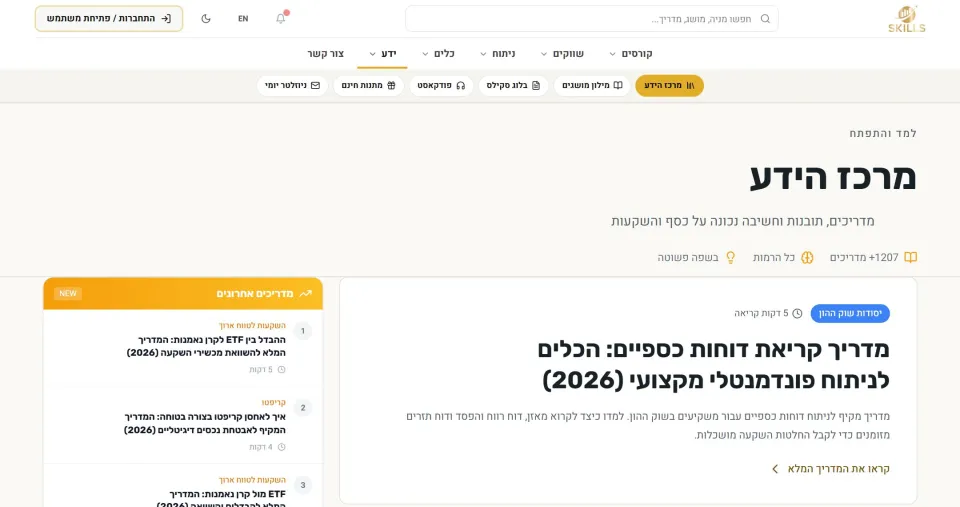960x507 pixels.
Task: Click the login arrow icon in sign-in button
Action: point(166,19)
